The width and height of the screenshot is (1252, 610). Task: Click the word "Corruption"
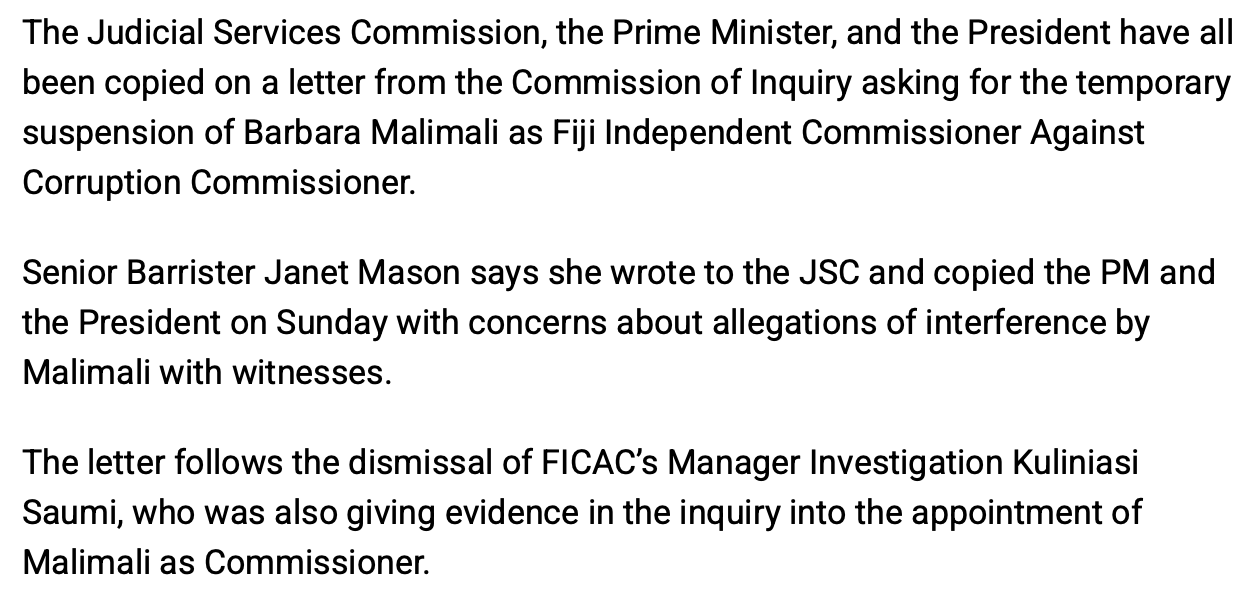[101, 183]
